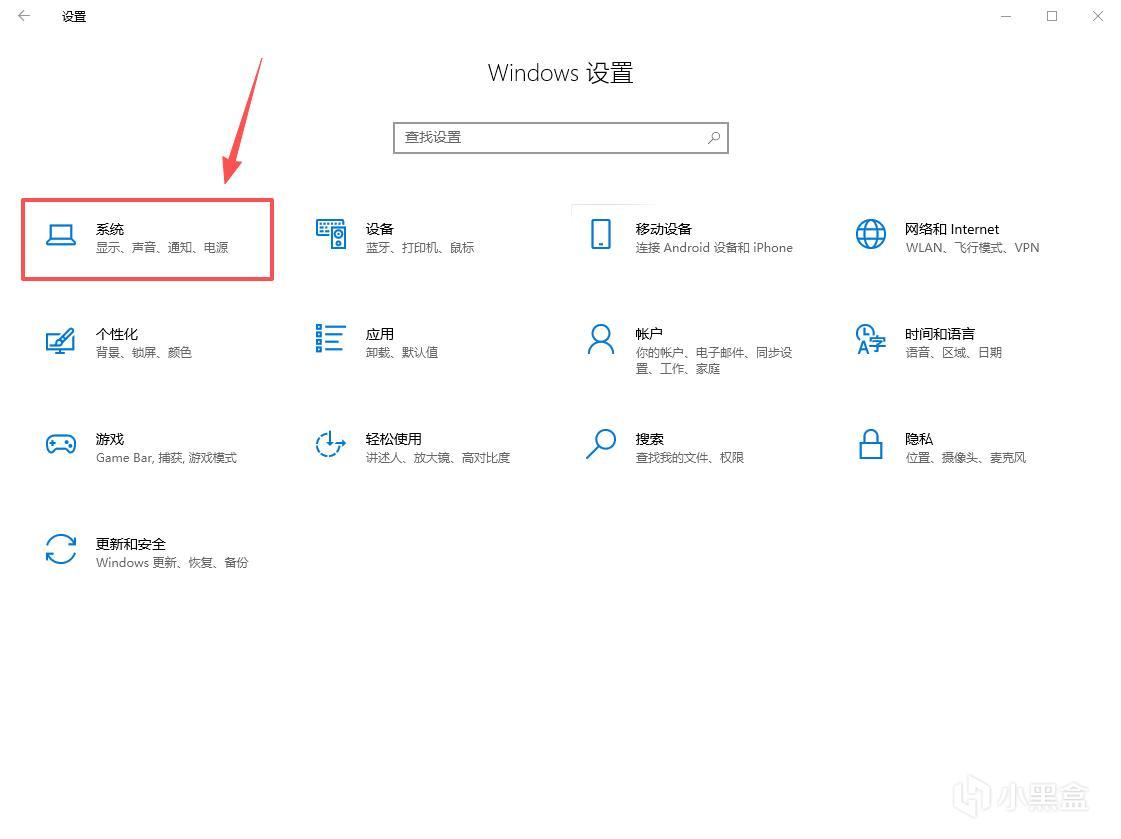Screen dimensions: 1121x839
Task: Click text 你的帐户、电子邮件、同步设置
Action: pyautogui.click(x=713, y=360)
